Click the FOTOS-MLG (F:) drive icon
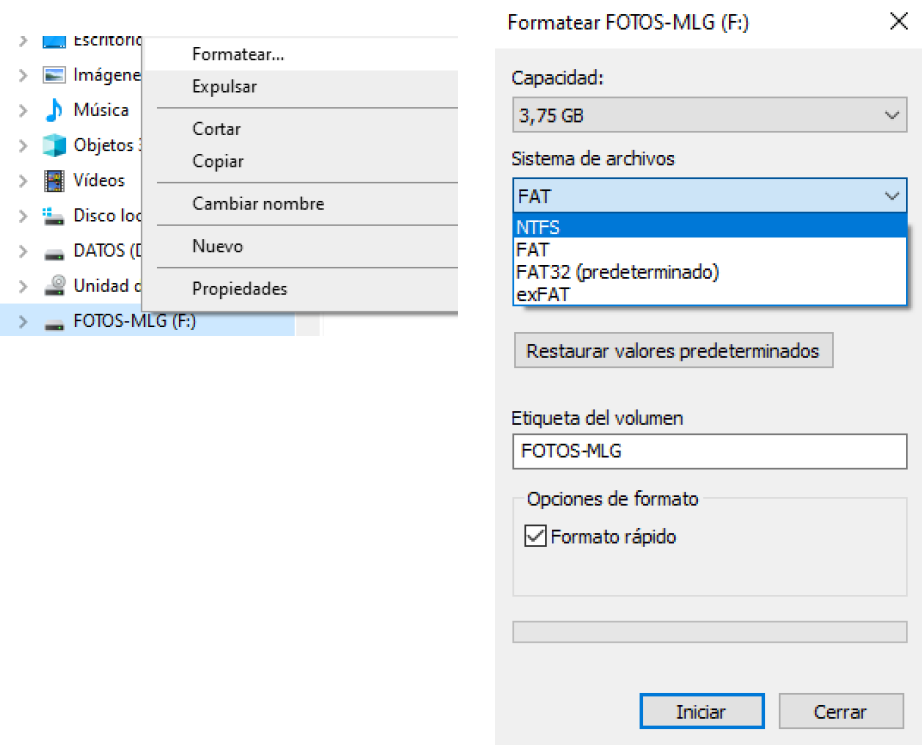924x745 pixels. (54, 322)
